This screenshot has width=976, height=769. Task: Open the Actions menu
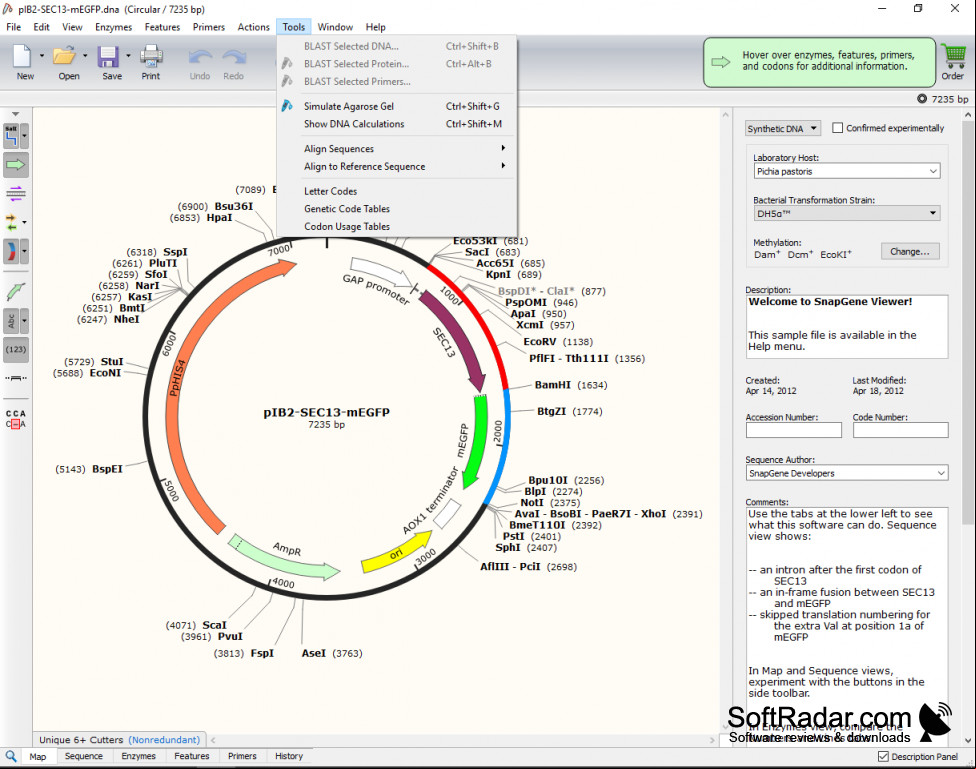coord(253,27)
